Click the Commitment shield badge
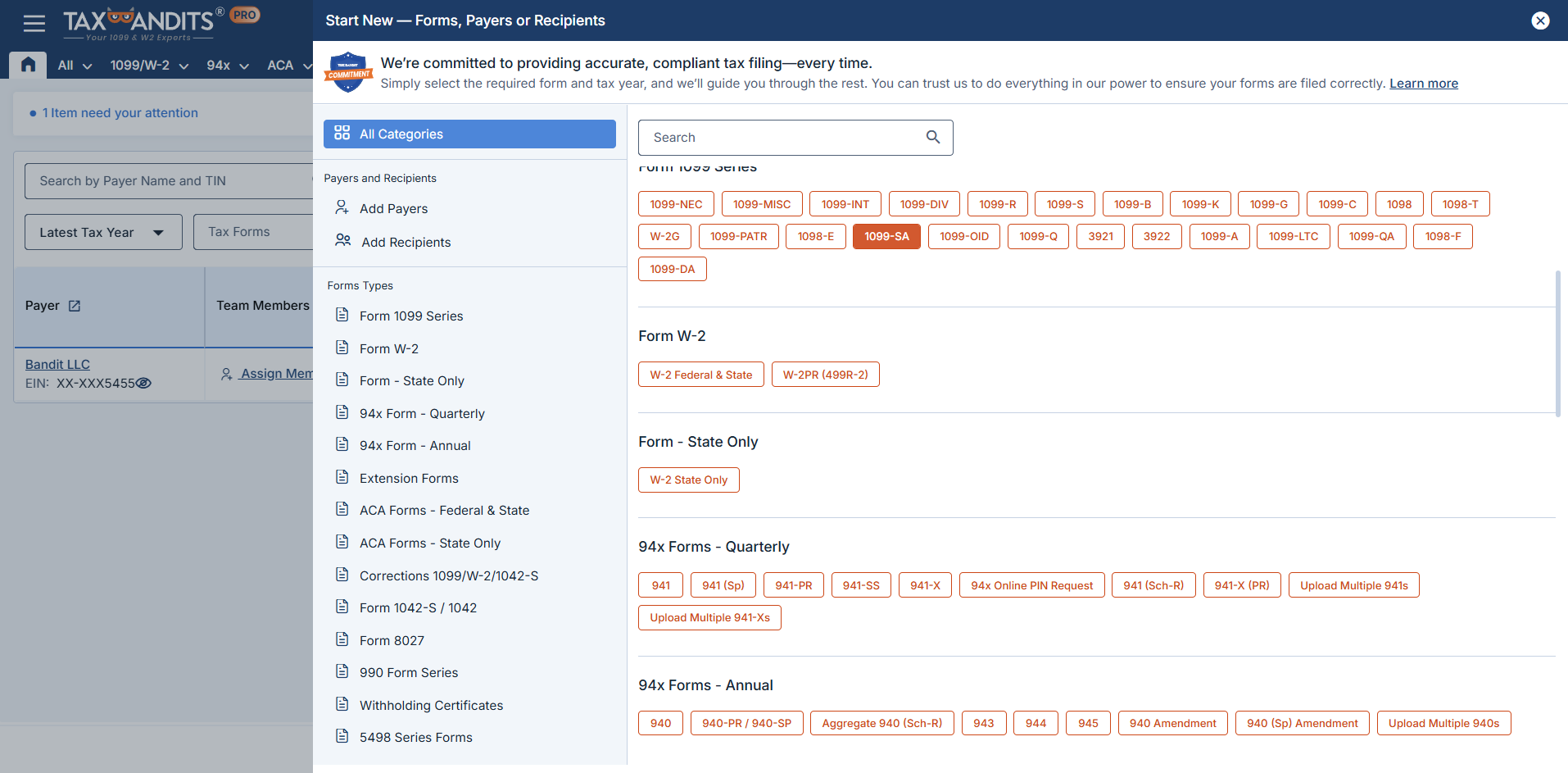The image size is (1568, 773). point(349,73)
